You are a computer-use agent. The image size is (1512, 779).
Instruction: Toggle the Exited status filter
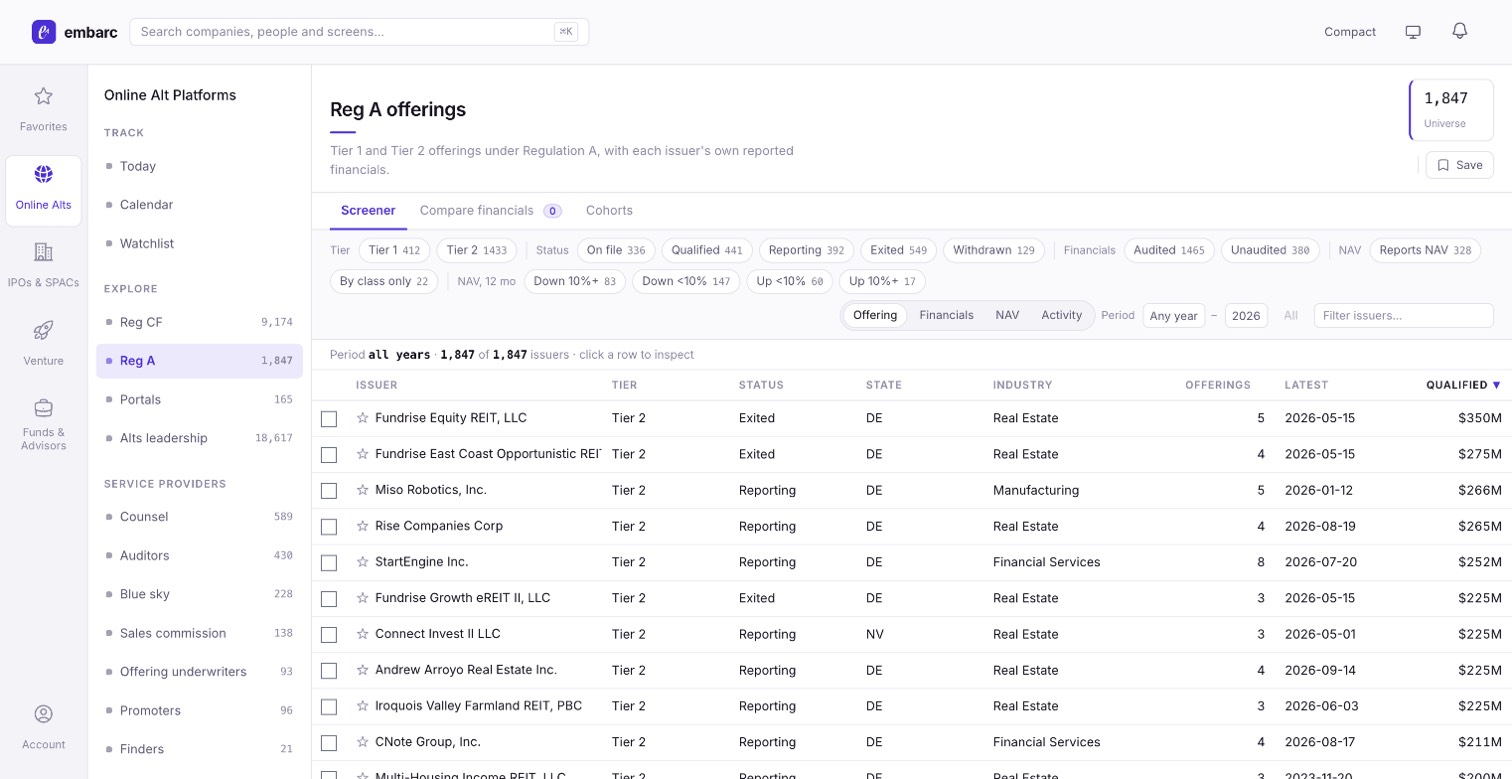tap(898, 250)
